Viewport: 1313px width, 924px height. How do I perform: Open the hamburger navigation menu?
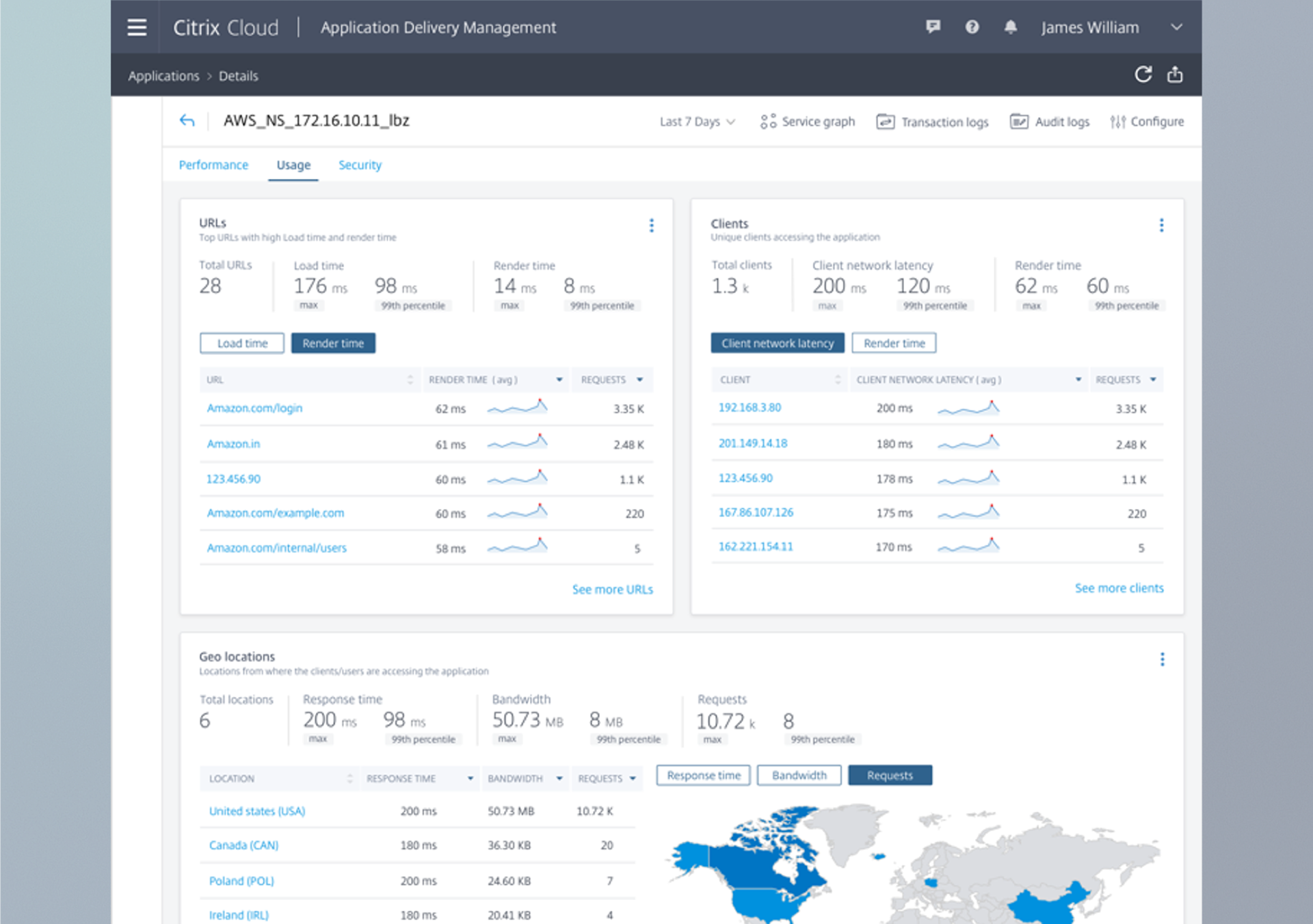[137, 27]
